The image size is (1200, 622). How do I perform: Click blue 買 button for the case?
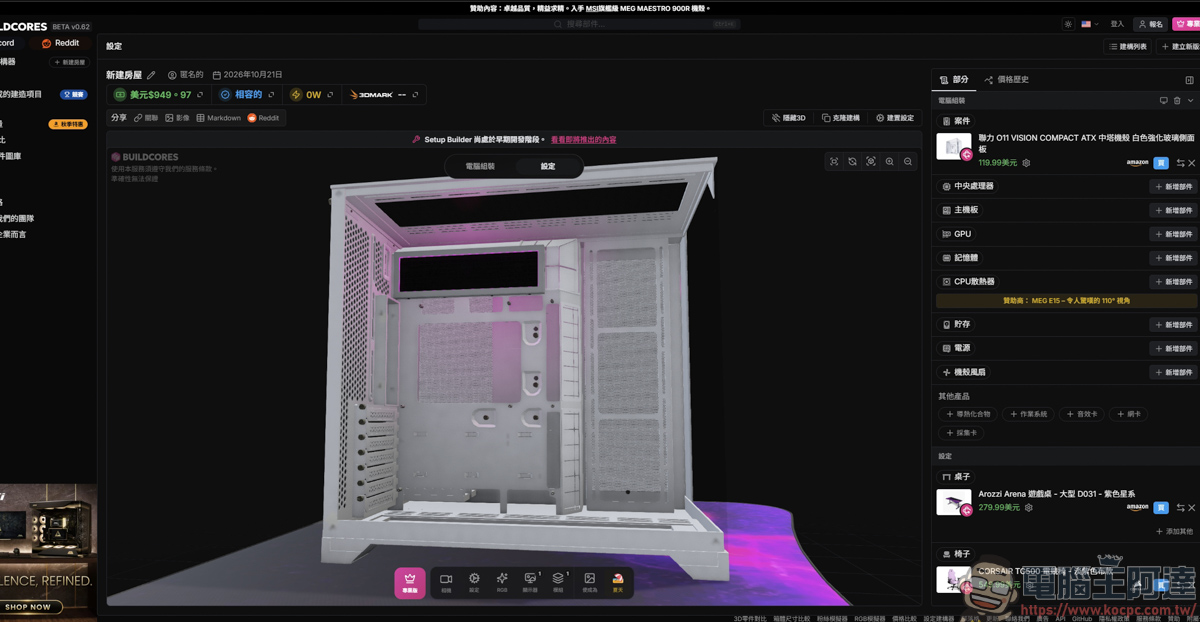point(1161,163)
